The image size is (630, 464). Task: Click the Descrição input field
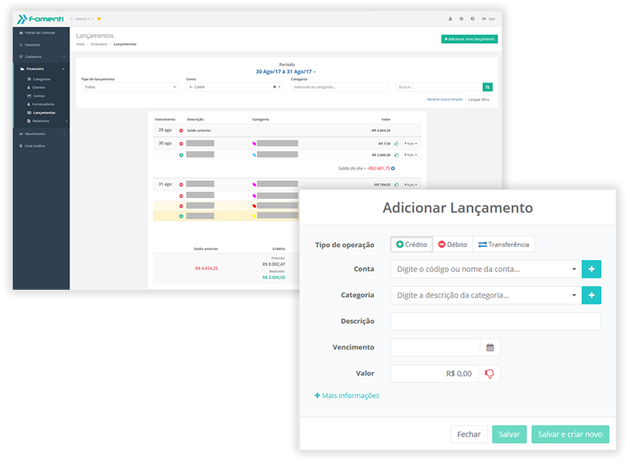(495, 321)
